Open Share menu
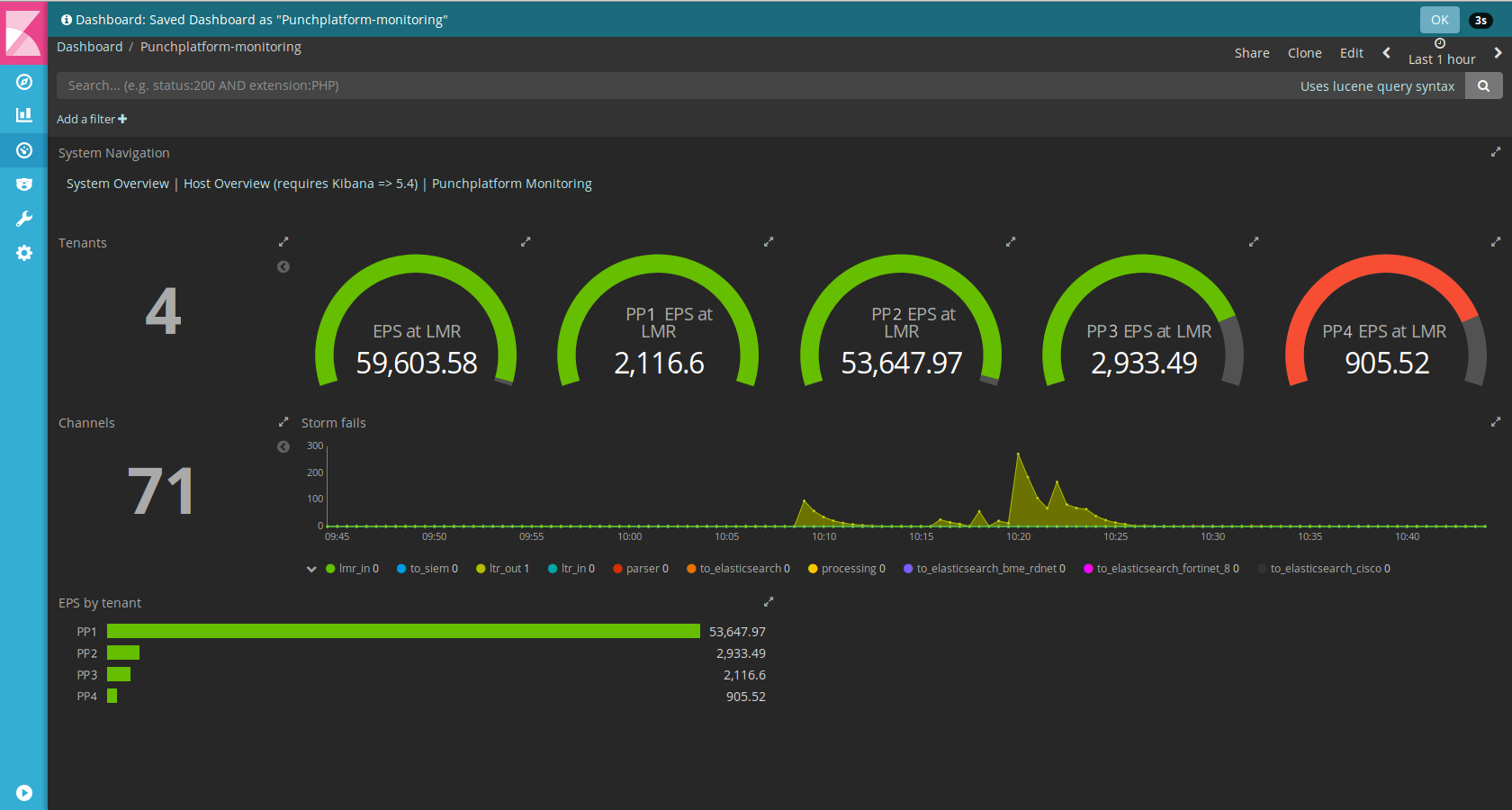 (1252, 53)
